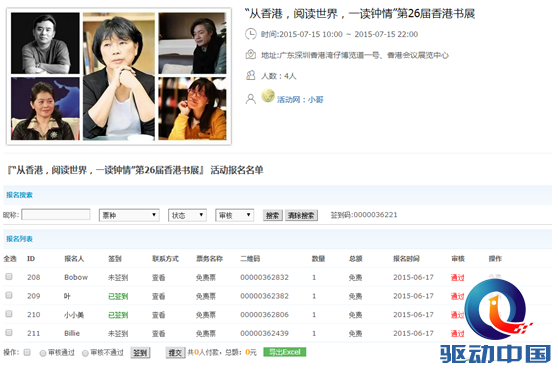Screen dimensions: 558x370
Task: Click QR code value 00000362806
Action: pos(264,314)
